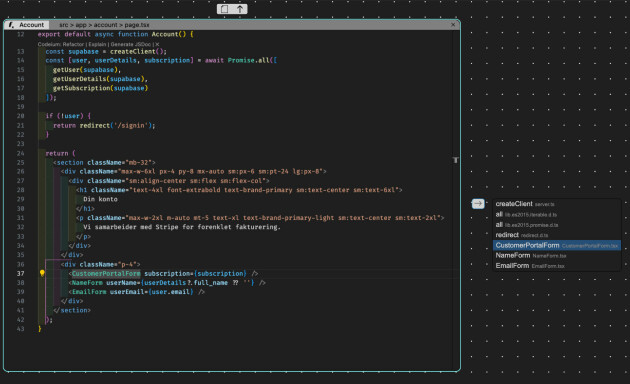Click the scrollbar marker in the code editor

(x=455, y=160)
